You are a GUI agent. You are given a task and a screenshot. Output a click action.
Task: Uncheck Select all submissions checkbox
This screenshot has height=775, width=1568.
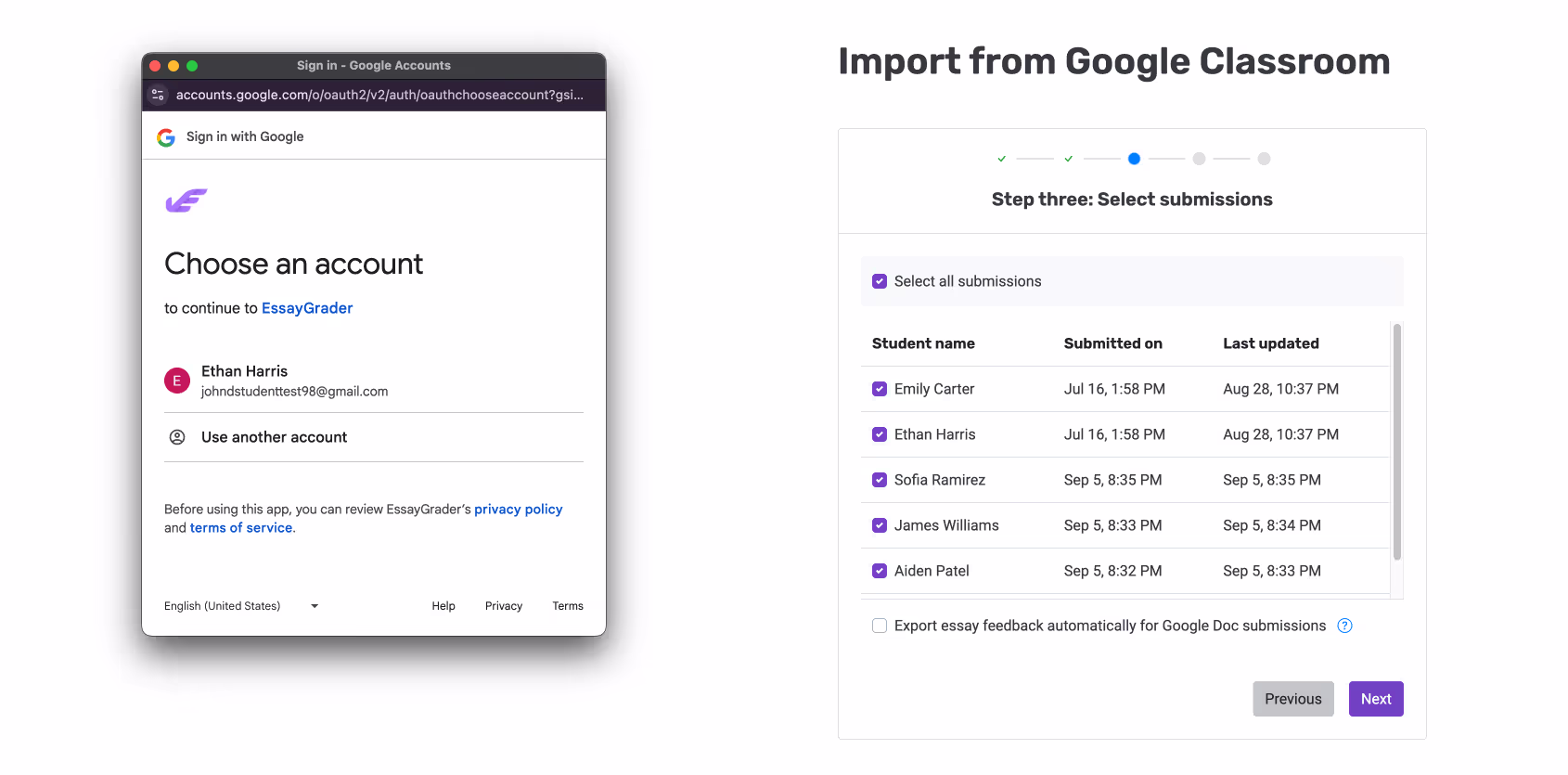[x=880, y=281]
